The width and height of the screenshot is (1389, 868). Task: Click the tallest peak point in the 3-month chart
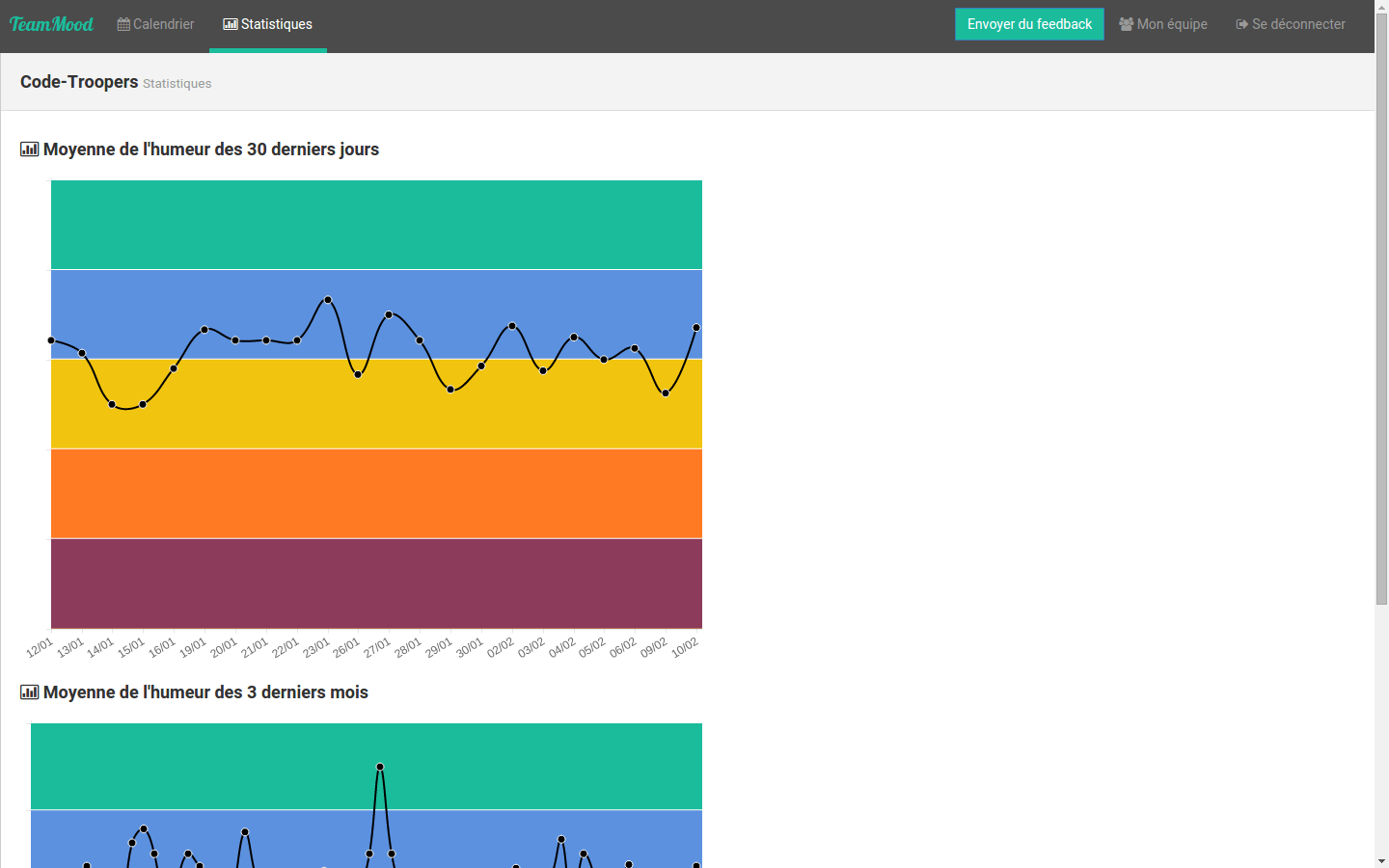[x=380, y=767]
